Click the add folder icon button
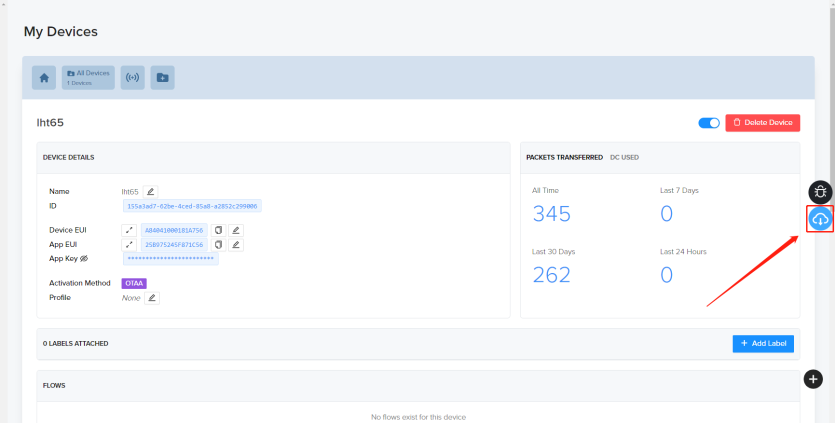The height and width of the screenshot is (423, 835). (x=162, y=78)
